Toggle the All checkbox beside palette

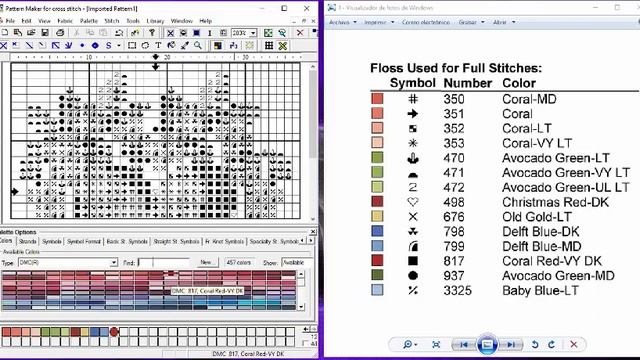[x=306, y=344]
